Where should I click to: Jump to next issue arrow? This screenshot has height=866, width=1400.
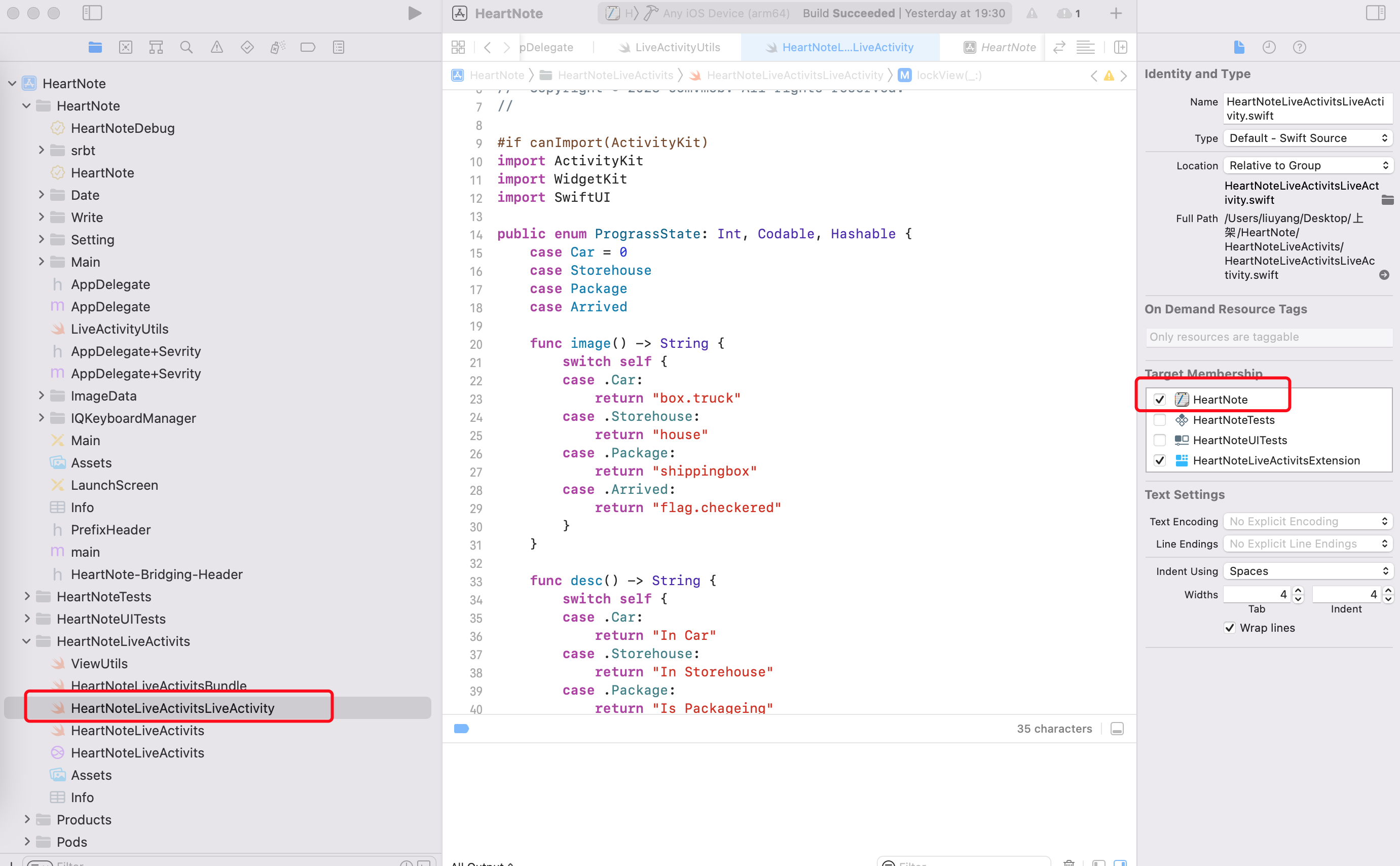[x=1124, y=75]
